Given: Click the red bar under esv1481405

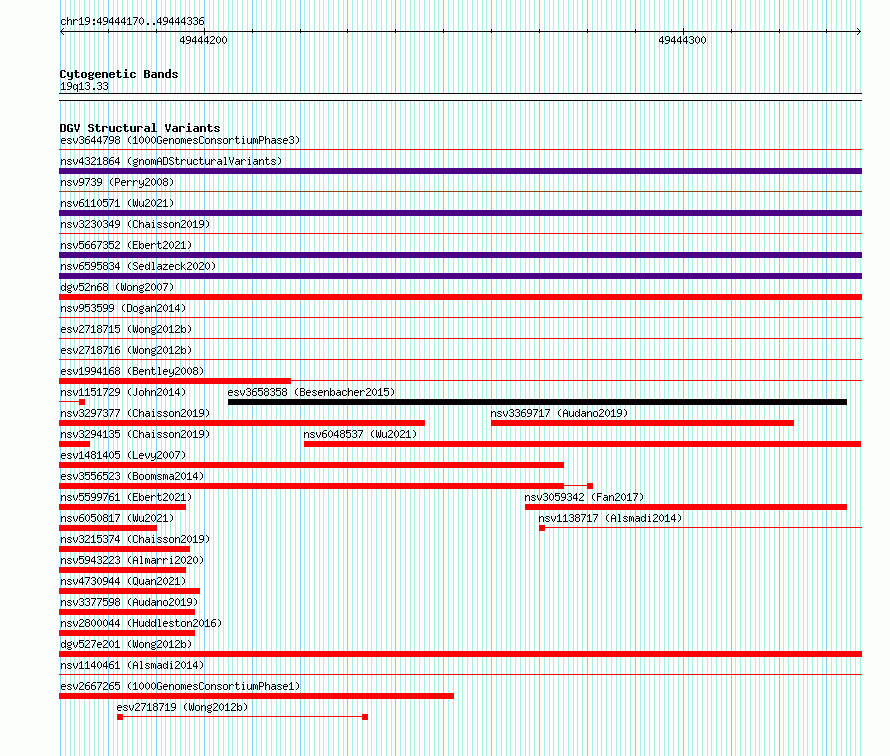Looking at the screenshot, I should (x=311, y=465).
